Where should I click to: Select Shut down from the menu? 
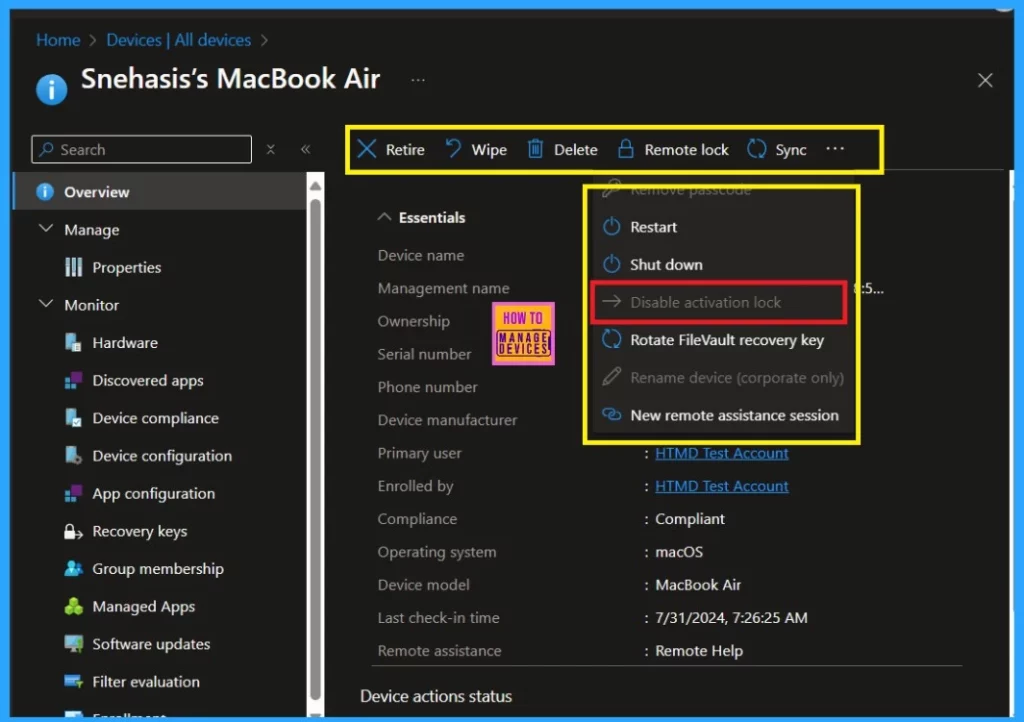click(x=724, y=264)
